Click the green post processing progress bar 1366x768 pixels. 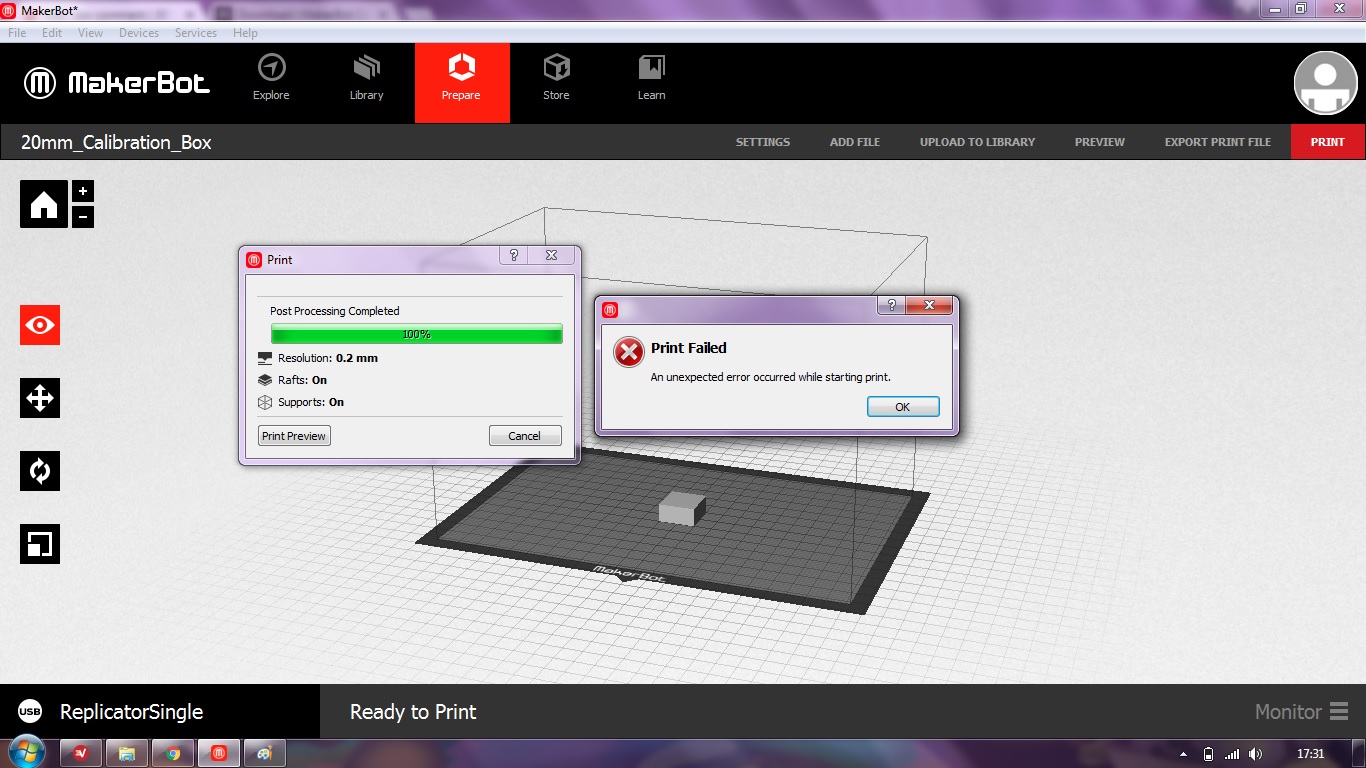click(416, 334)
